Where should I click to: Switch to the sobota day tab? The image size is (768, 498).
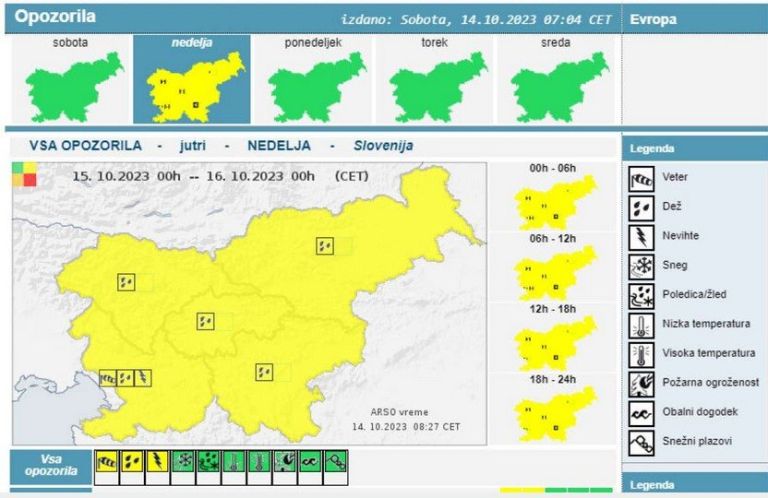point(70,81)
